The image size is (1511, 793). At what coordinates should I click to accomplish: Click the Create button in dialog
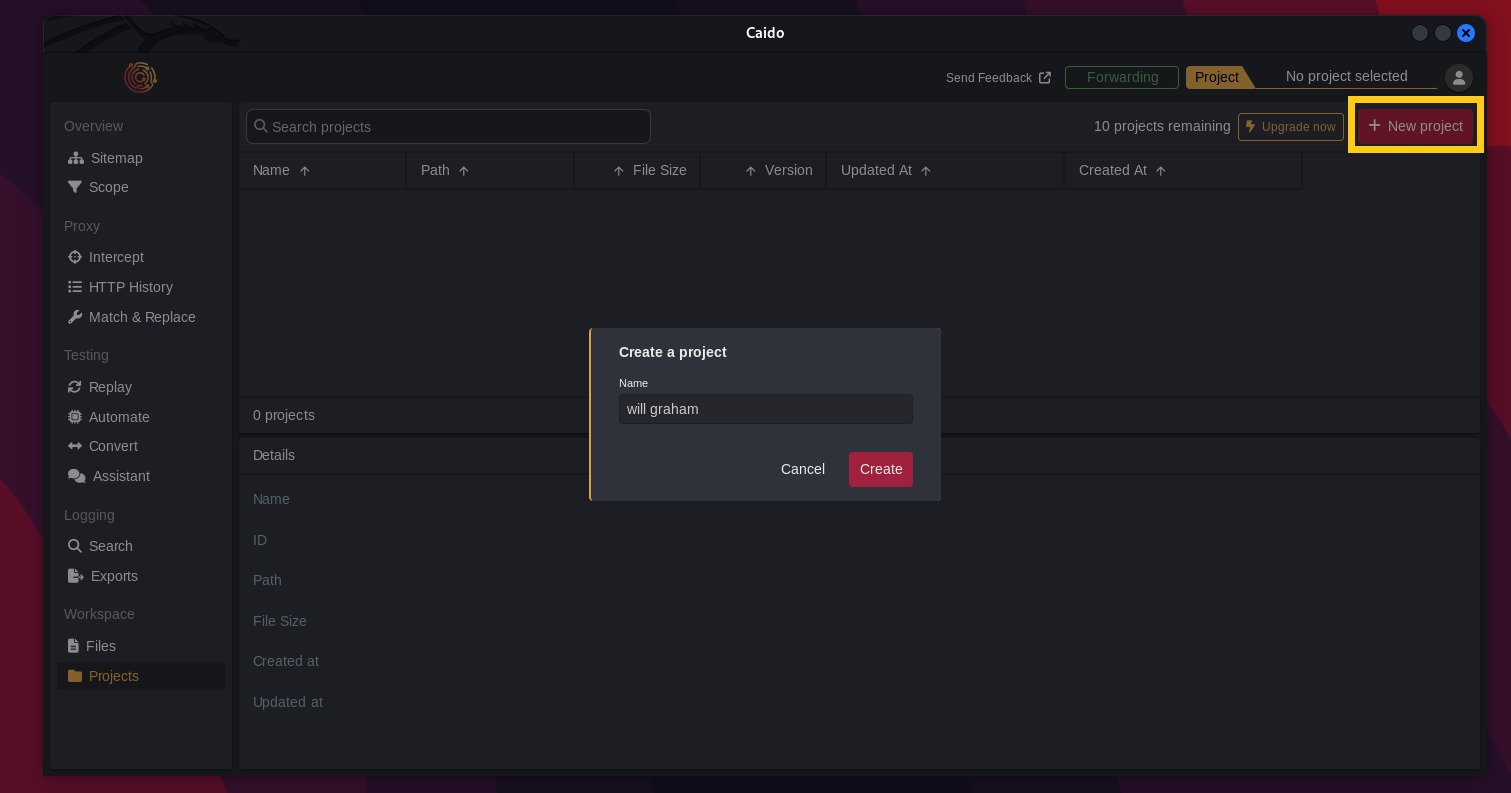point(881,469)
